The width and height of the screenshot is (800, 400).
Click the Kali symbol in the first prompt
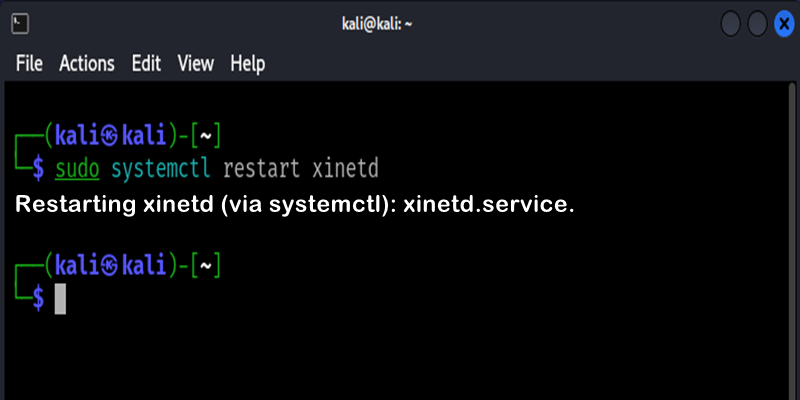(111, 135)
